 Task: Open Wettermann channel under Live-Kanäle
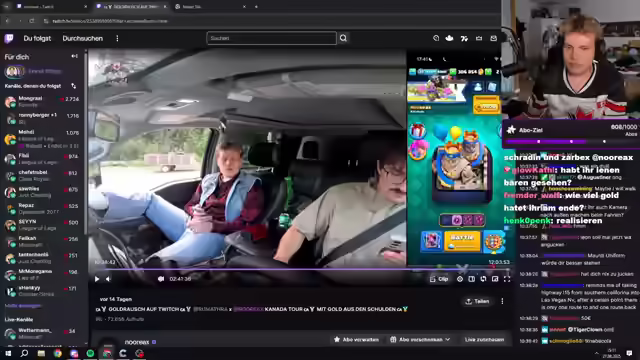click(x=42, y=333)
